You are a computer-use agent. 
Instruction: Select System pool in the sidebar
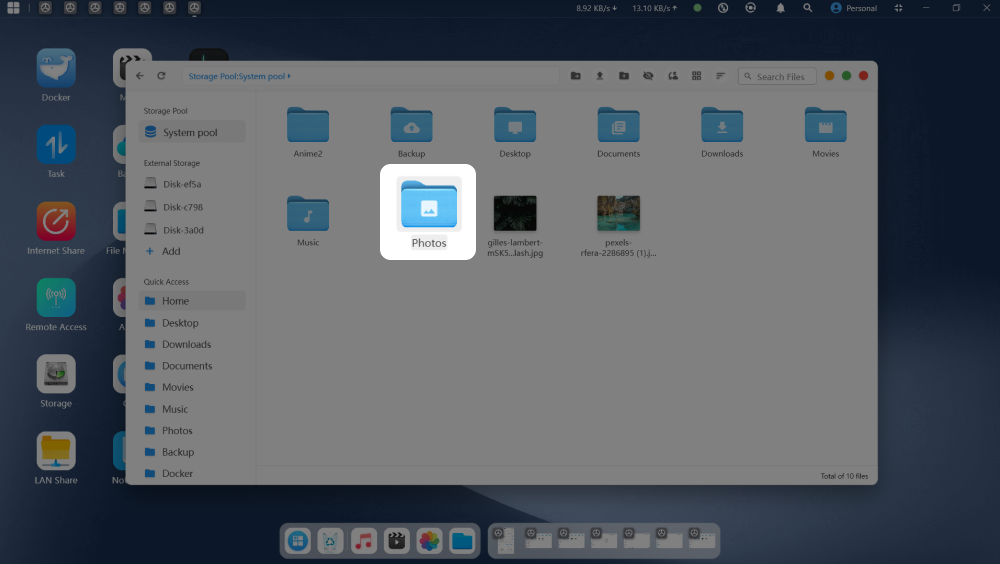(x=190, y=132)
